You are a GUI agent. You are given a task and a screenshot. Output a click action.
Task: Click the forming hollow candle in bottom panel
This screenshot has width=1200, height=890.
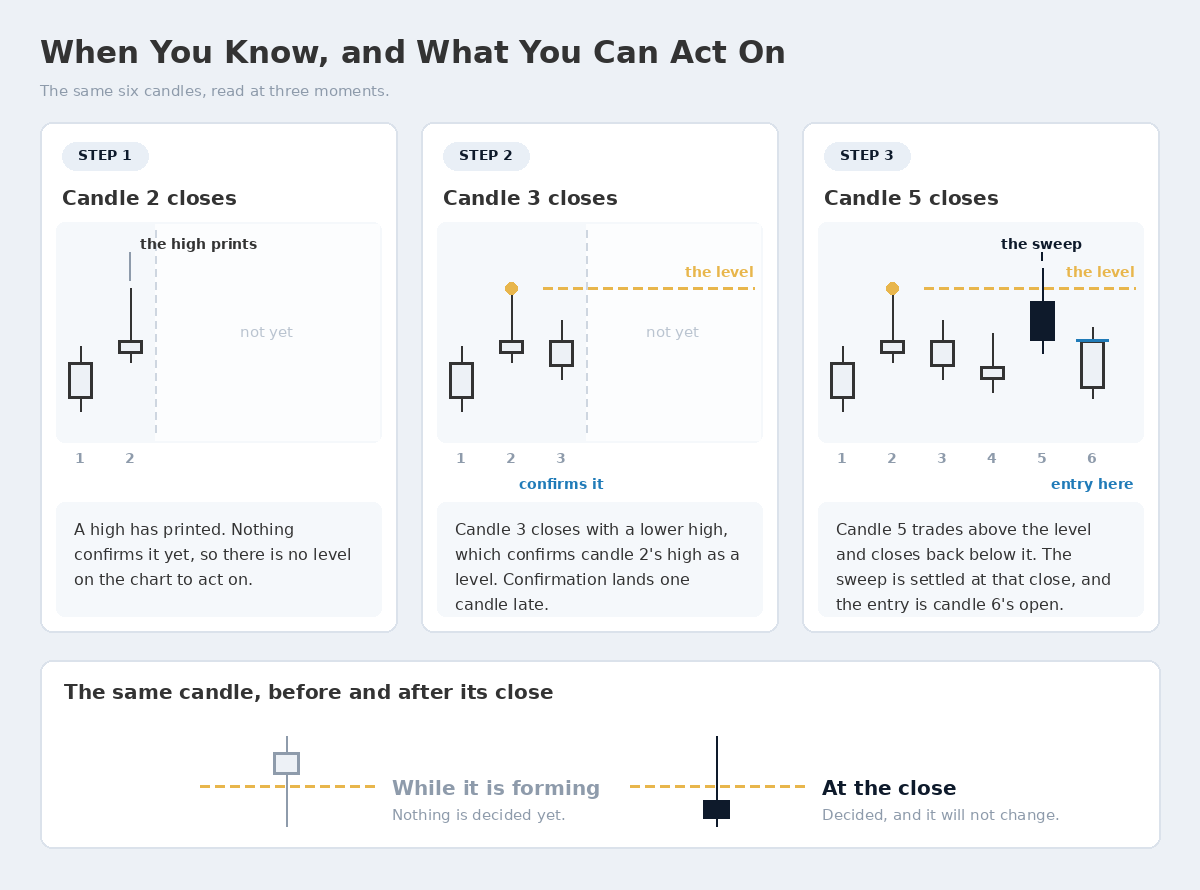pyautogui.click(x=286, y=763)
